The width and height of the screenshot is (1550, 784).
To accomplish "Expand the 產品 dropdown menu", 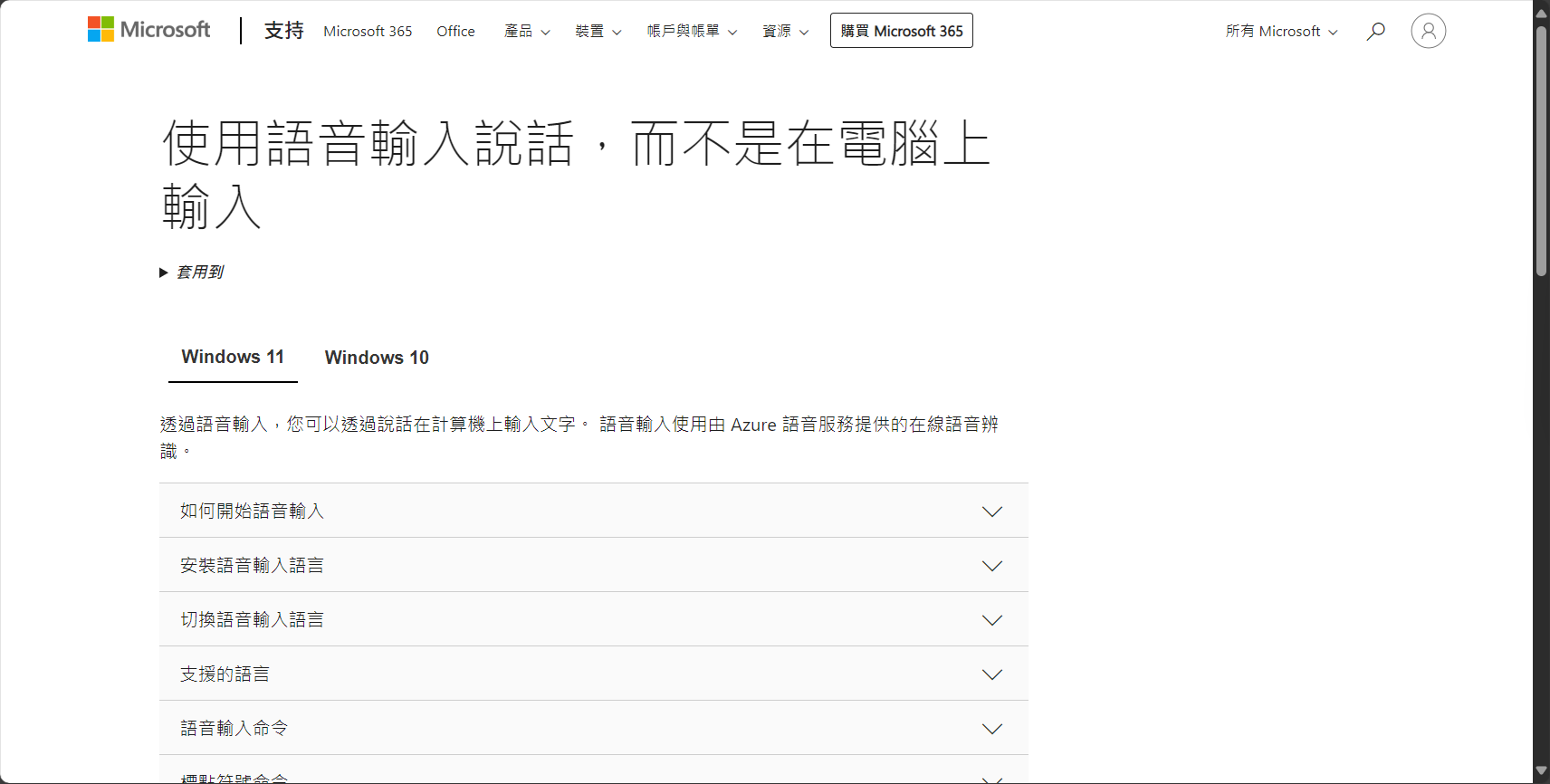I will [527, 31].
